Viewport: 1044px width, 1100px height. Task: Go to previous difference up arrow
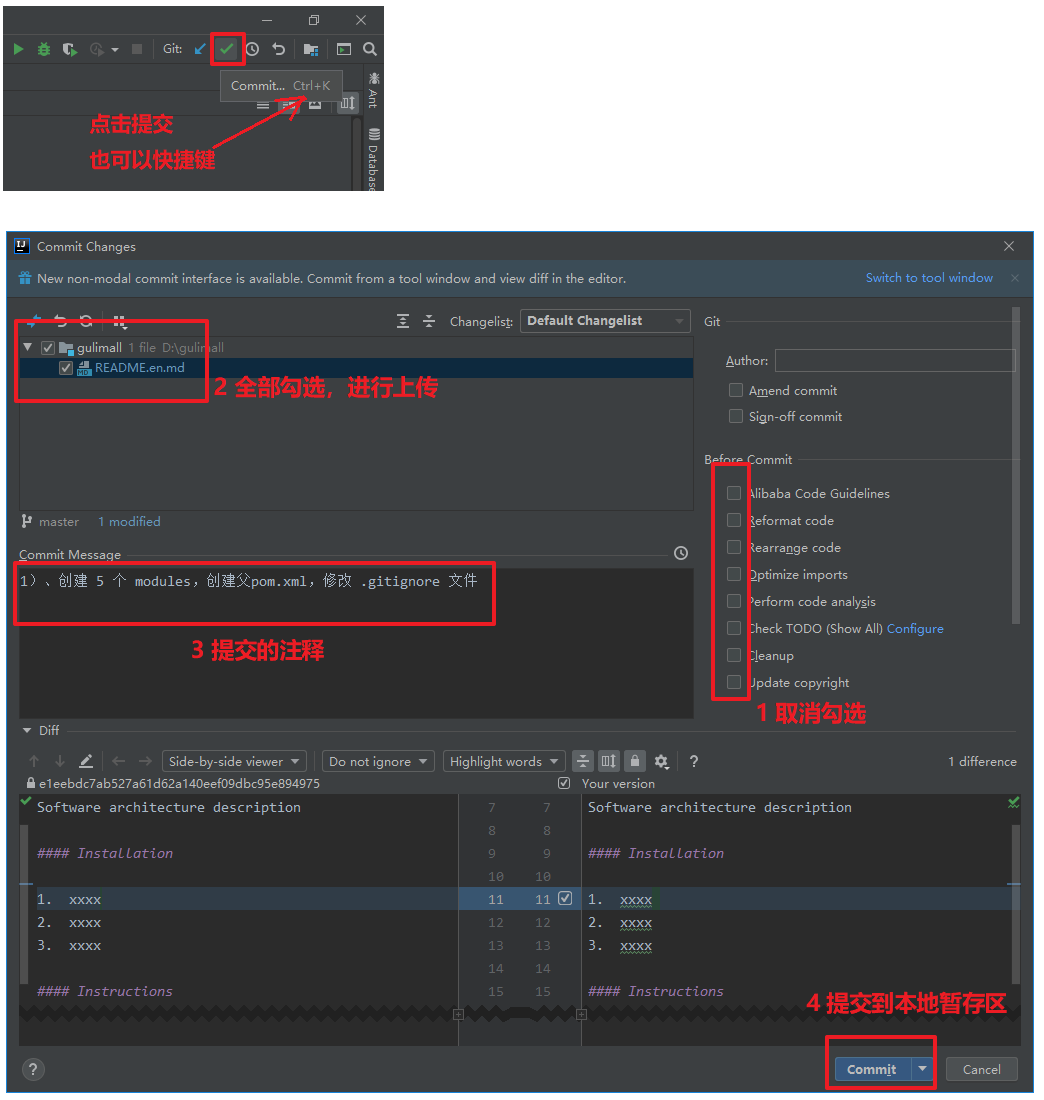[34, 761]
